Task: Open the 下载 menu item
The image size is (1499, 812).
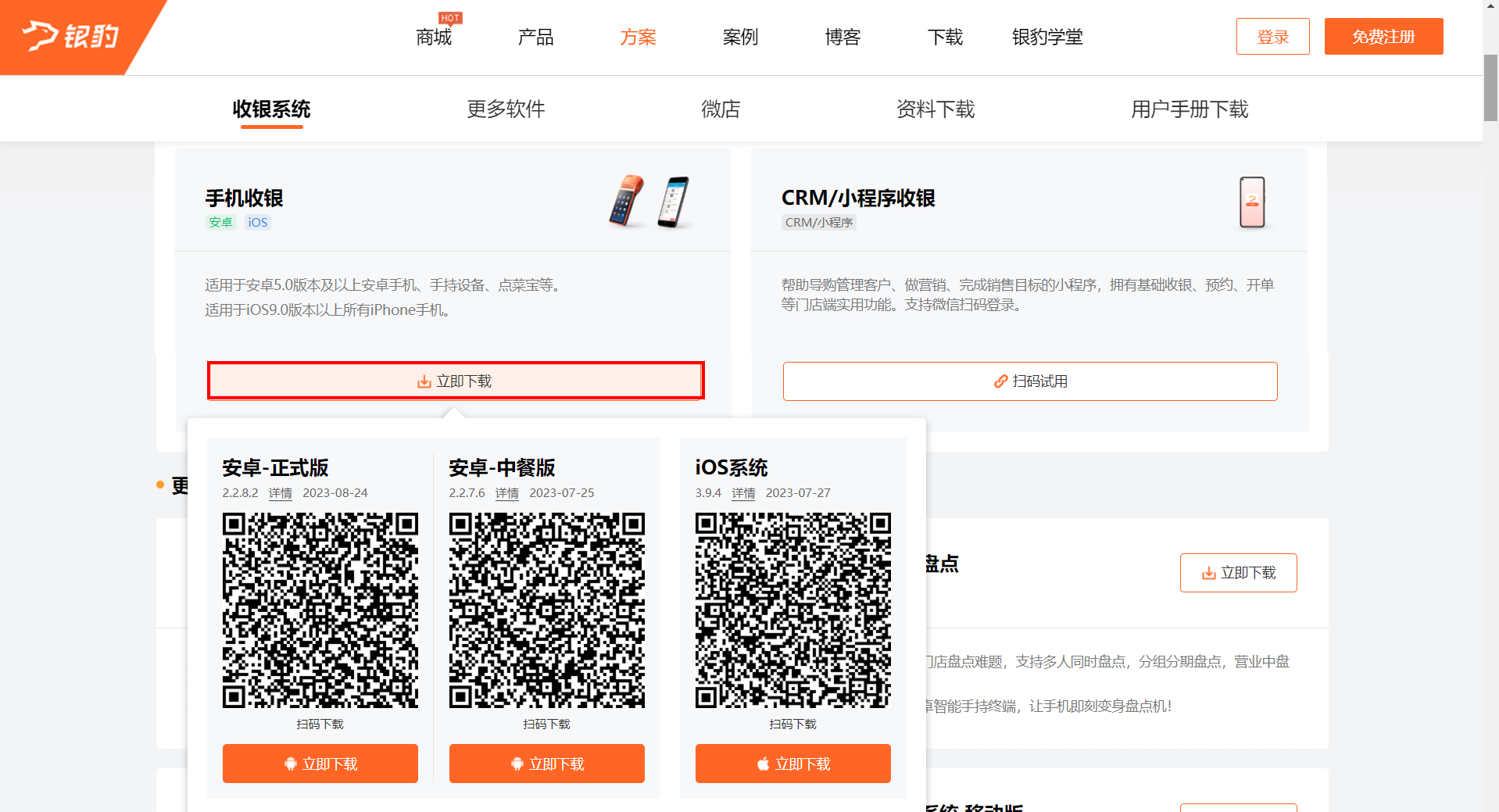Action: (x=946, y=37)
